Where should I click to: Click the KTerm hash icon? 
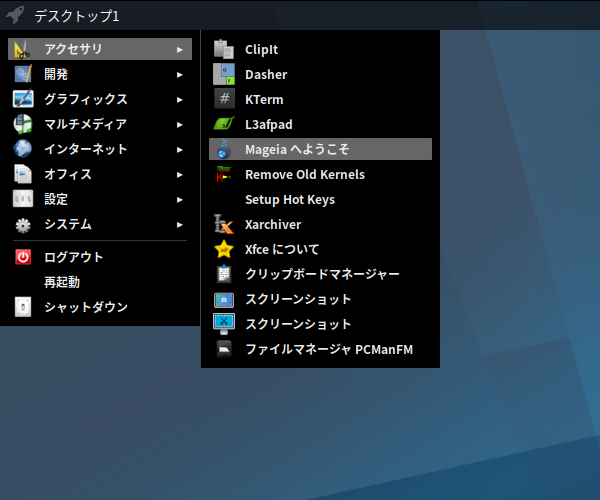(224, 99)
